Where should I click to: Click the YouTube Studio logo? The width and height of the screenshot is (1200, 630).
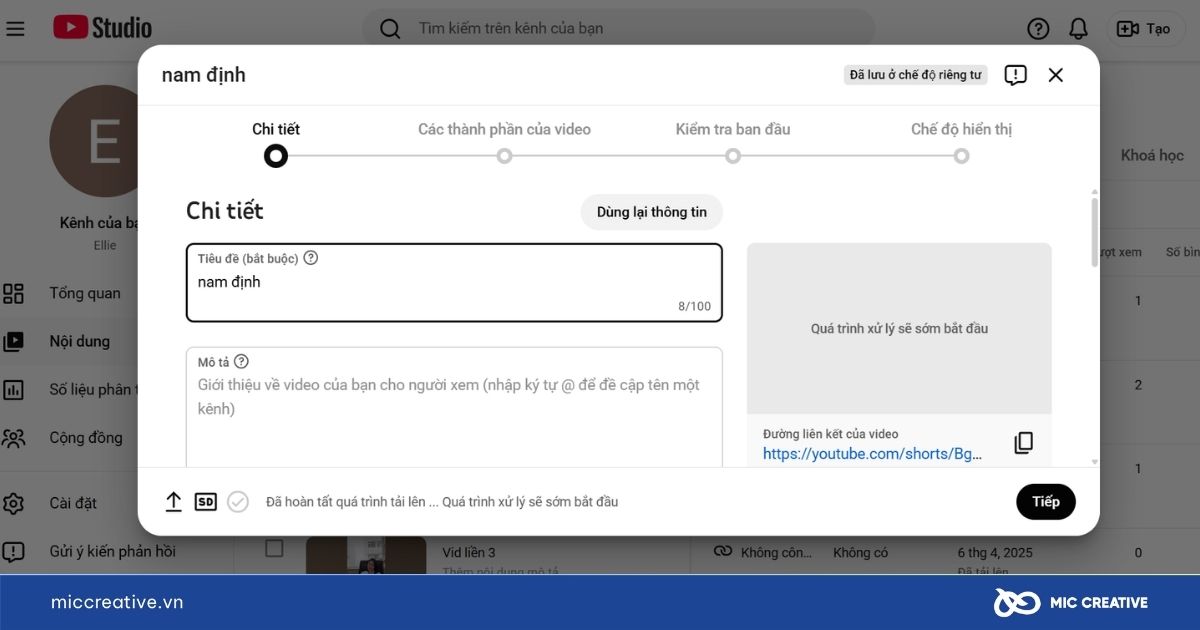(x=102, y=28)
